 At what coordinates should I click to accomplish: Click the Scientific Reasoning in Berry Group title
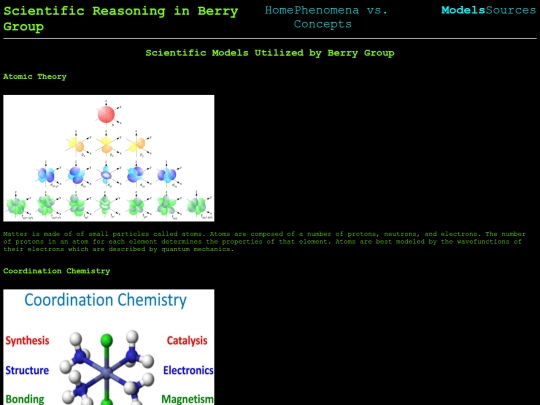pos(121,19)
